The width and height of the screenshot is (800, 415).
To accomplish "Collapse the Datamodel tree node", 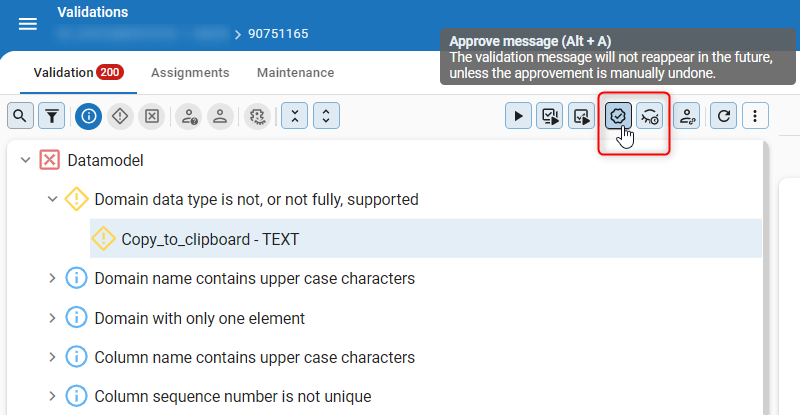I will point(25,160).
